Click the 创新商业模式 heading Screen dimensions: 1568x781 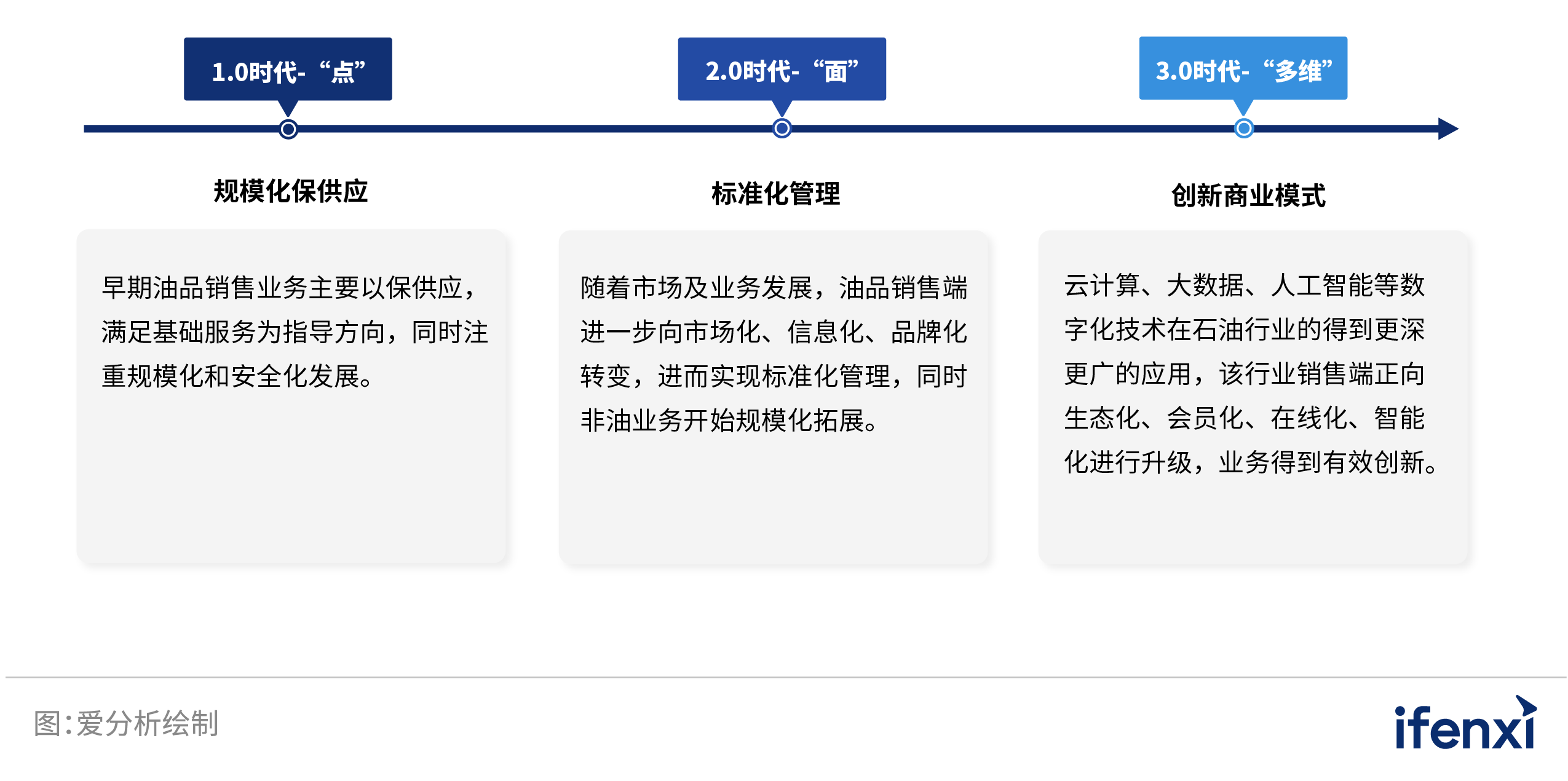(x=1248, y=196)
